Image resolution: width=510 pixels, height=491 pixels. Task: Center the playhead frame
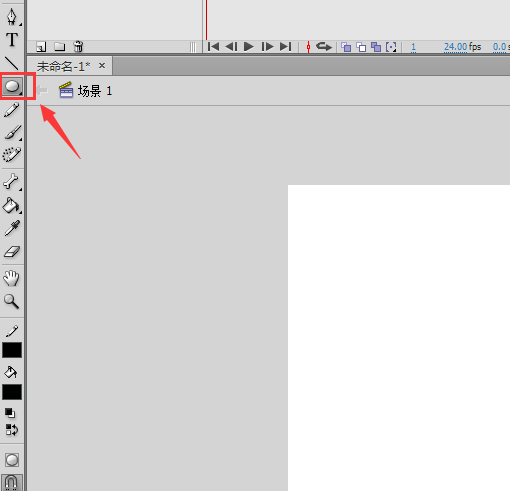[308, 47]
